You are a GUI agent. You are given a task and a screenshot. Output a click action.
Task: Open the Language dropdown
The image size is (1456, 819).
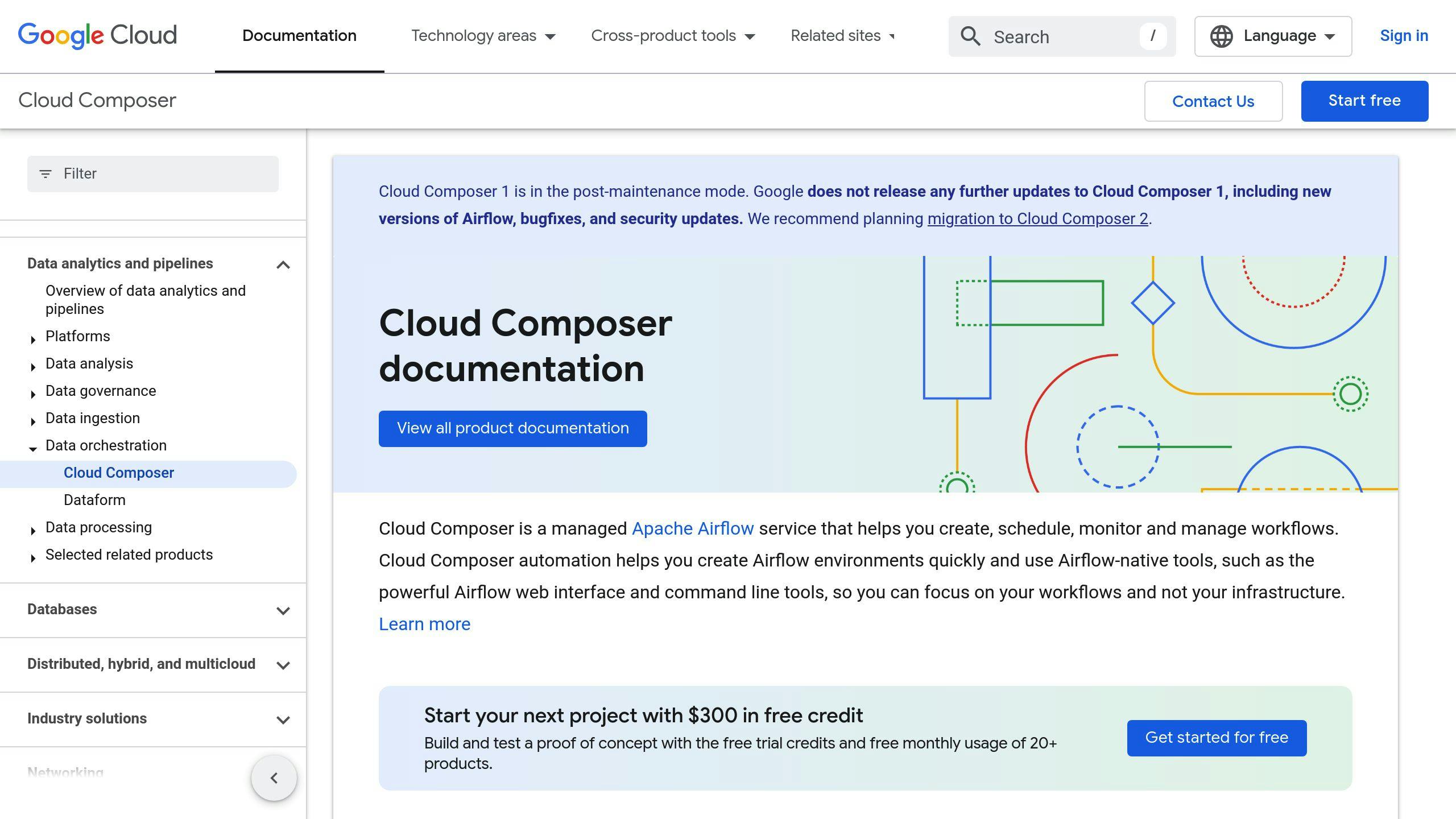(x=1273, y=36)
